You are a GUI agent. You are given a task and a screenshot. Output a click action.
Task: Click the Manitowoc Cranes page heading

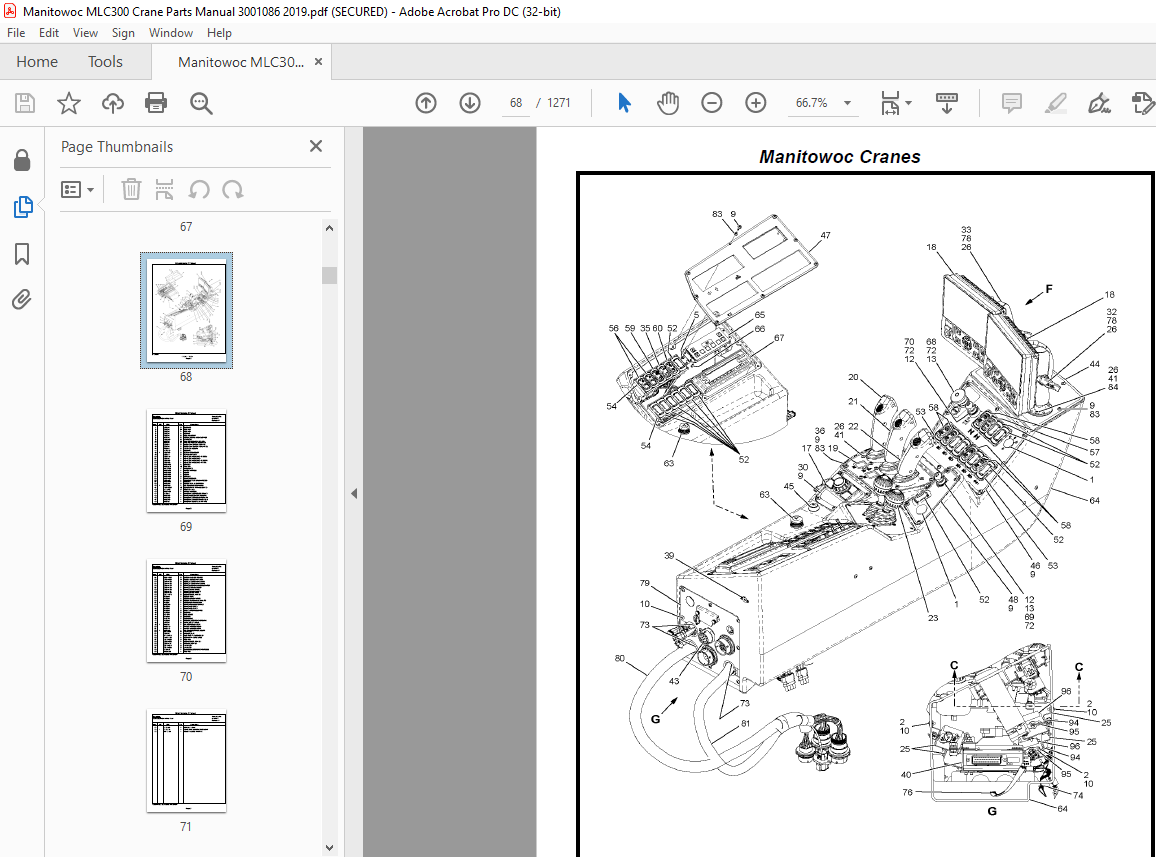[x=840, y=156]
